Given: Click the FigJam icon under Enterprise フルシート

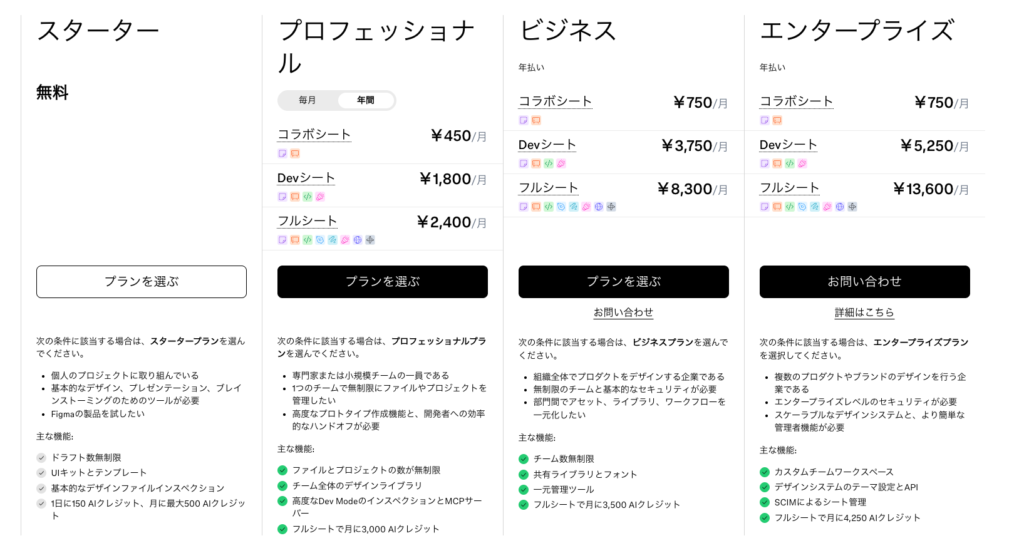Looking at the screenshot, I should (765, 207).
